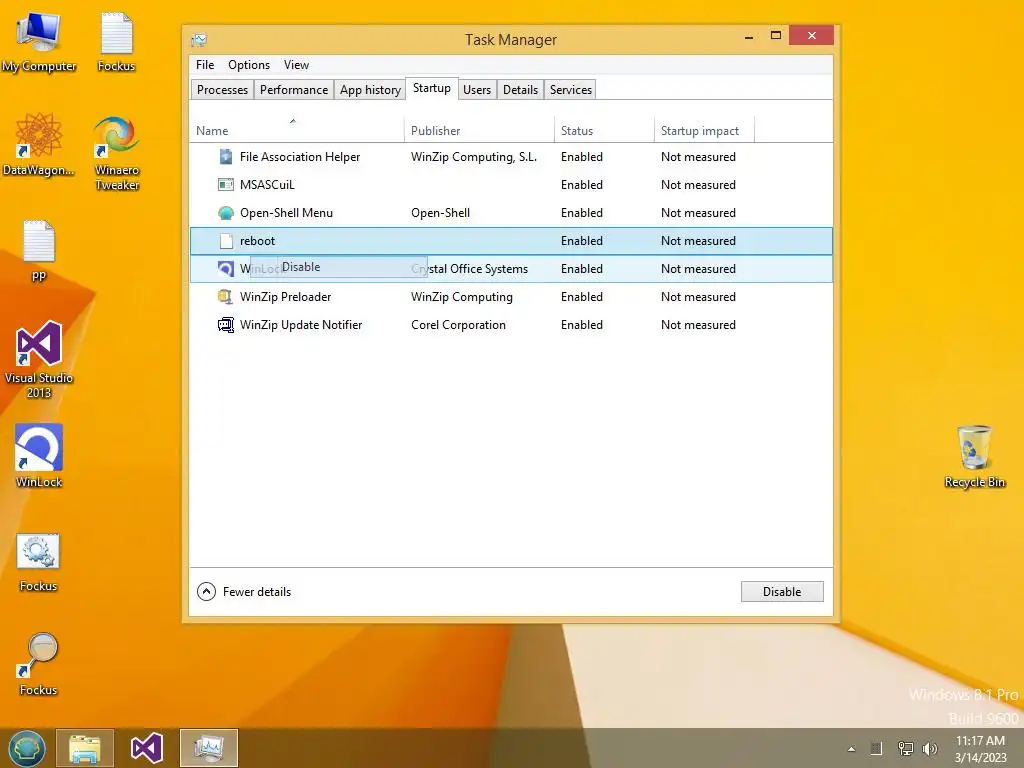Click Corel Corporation publisher cell
Image resolution: width=1024 pixels, height=768 pixels.
458,325
